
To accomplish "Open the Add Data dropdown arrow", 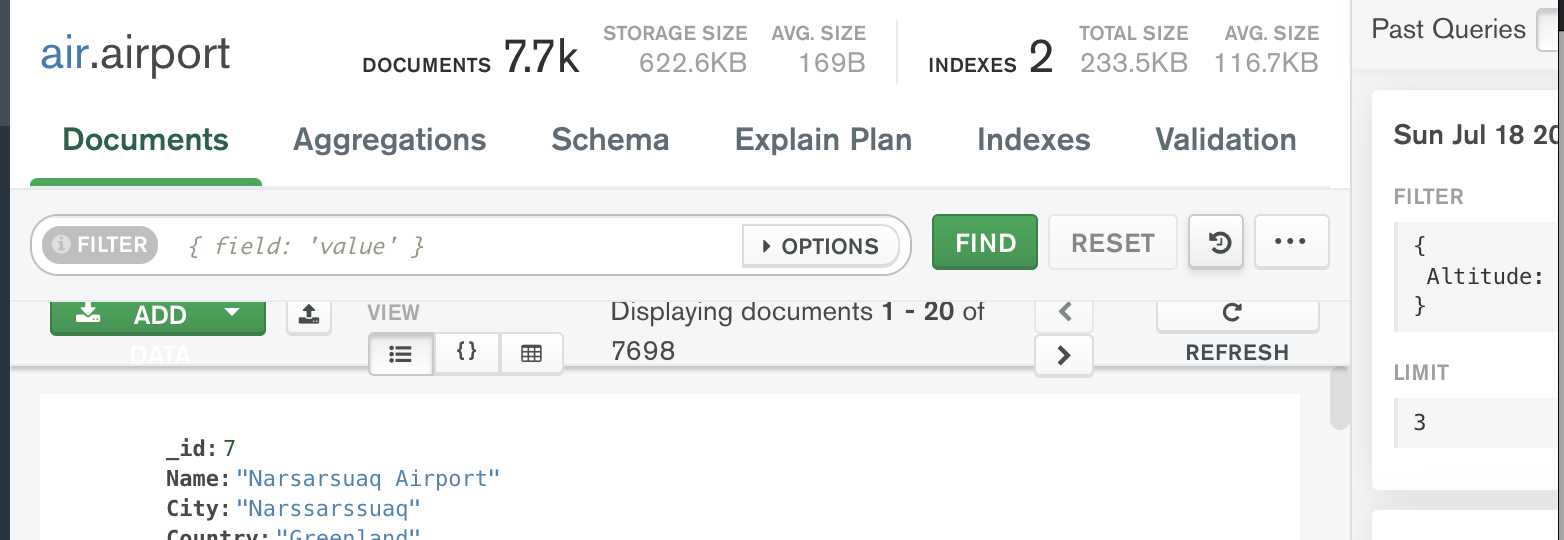I will (232, 313).
